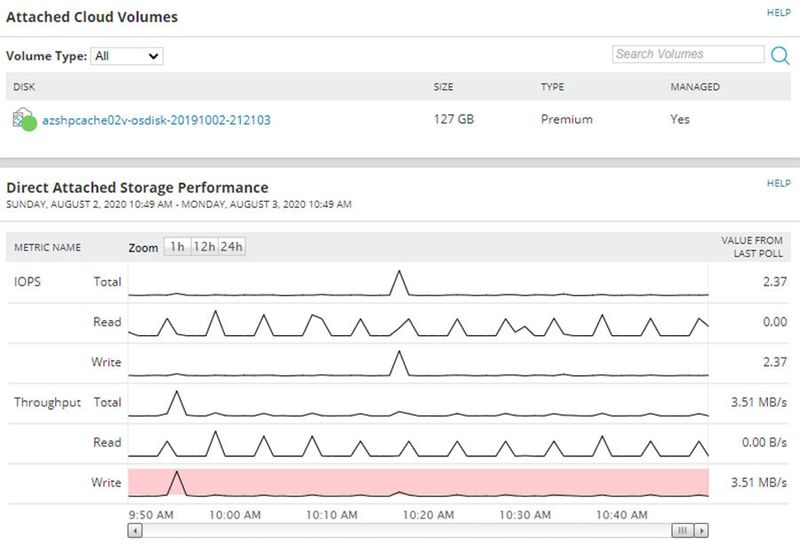This screenshot has width=800, height=546.
Task: Click the IOPS metric label
Action: [x=27, y=282]
